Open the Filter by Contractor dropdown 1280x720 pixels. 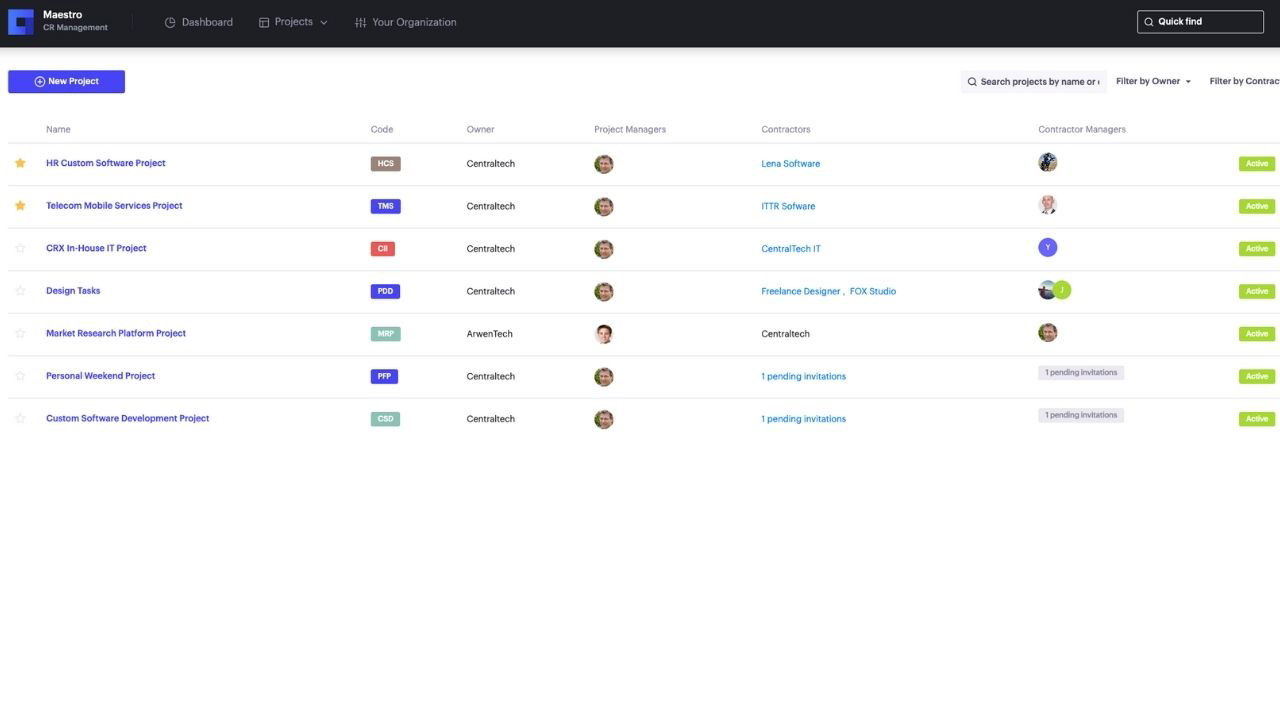pyautogui.click(x=1244, y=82)
